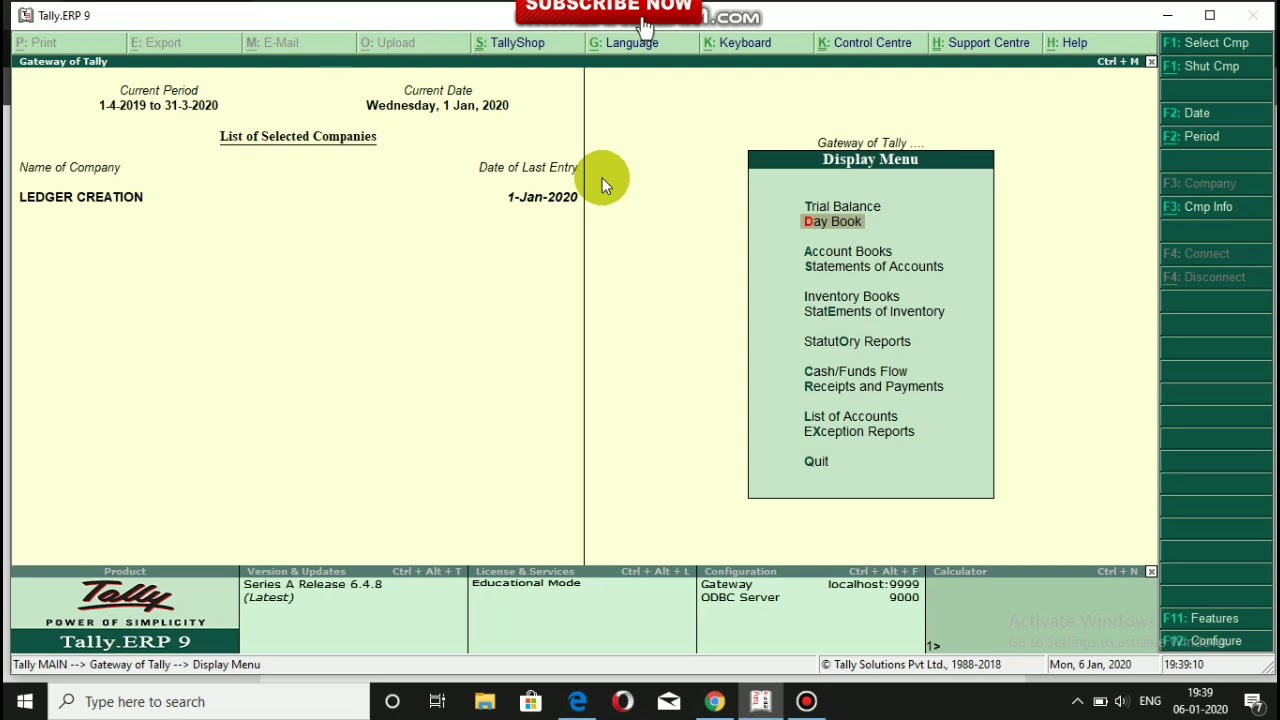Close the Gateway of Tally panel
The image size is (1280, 720).
(1151, 62)
